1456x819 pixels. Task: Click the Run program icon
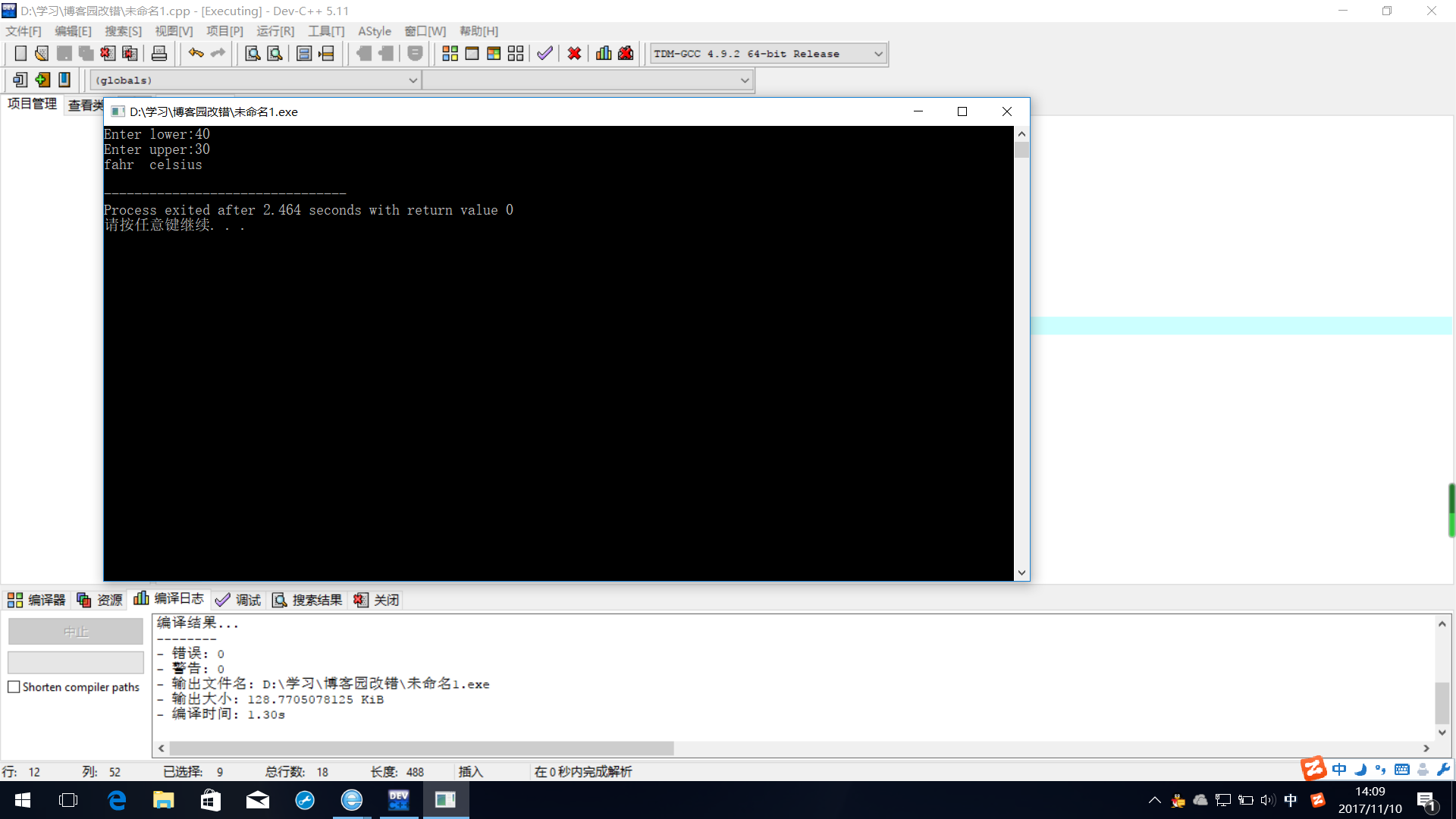click(472, 54)
